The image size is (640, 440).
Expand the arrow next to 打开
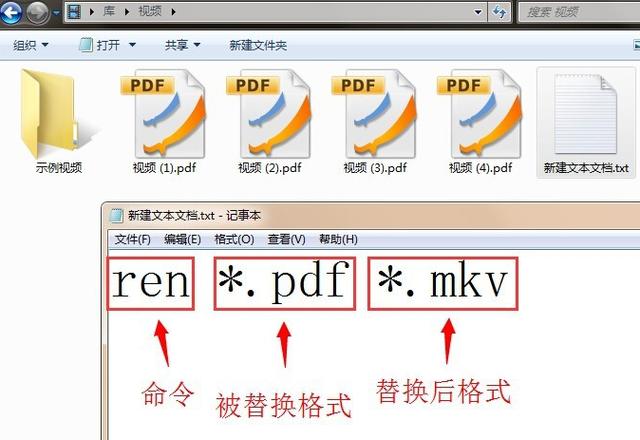tap(132, 45)
